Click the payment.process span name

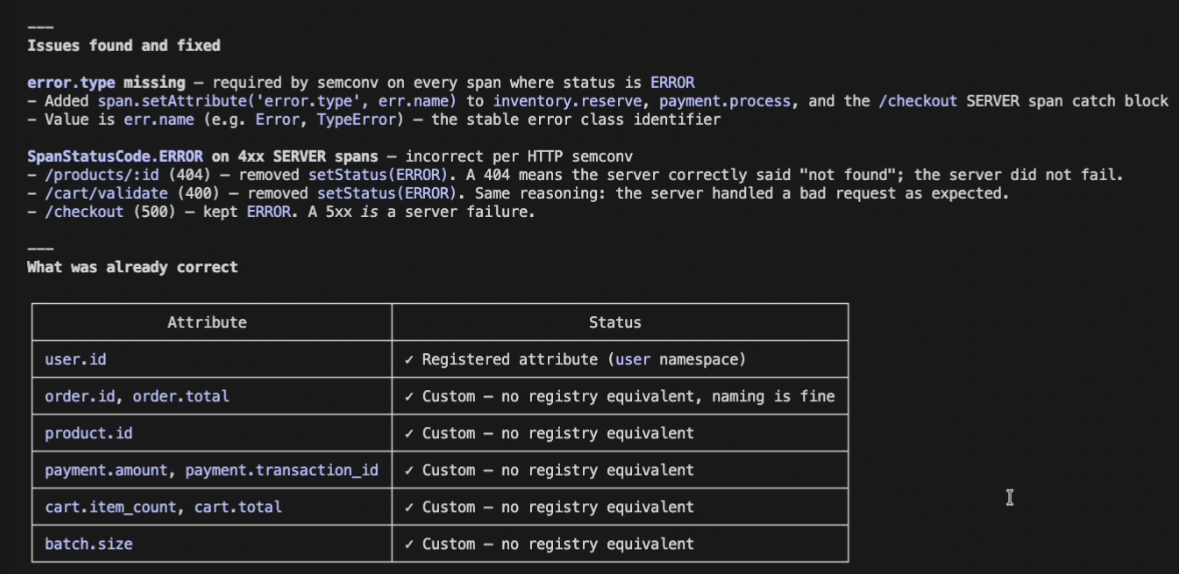pyautogui.click(x=726, y=101)
